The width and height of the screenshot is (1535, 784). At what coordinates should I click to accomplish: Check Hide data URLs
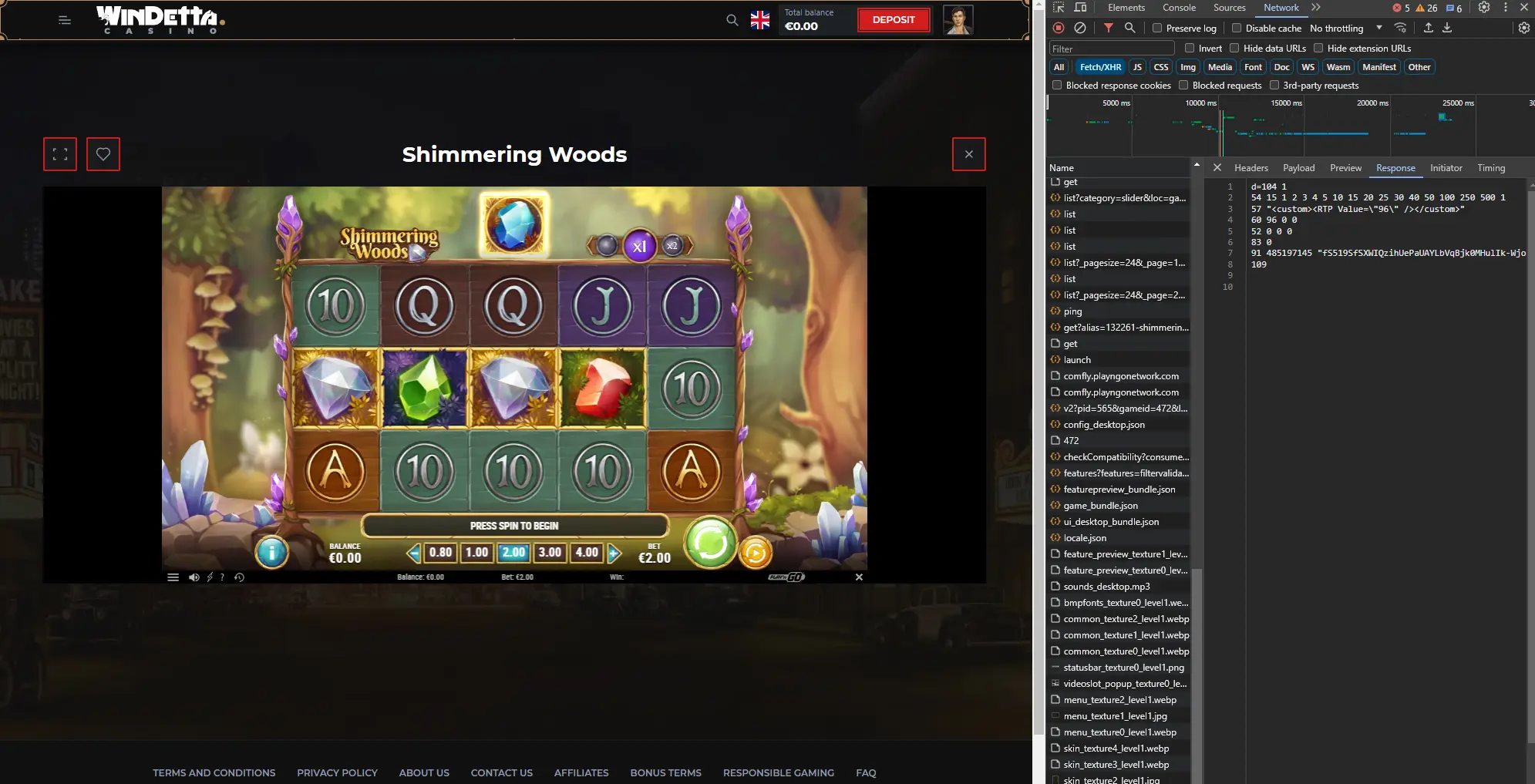(x=1234, y=48)
